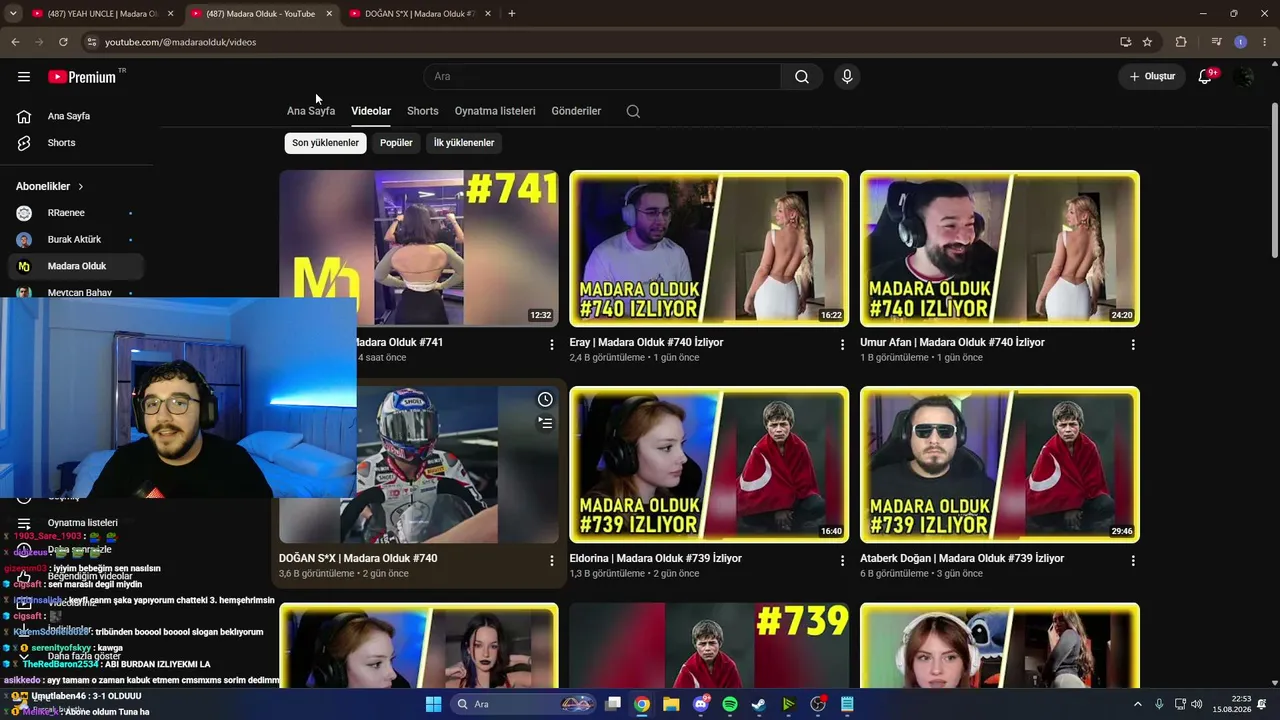
Task: Show hidden icons in system tray
Action: (1139, 704)
